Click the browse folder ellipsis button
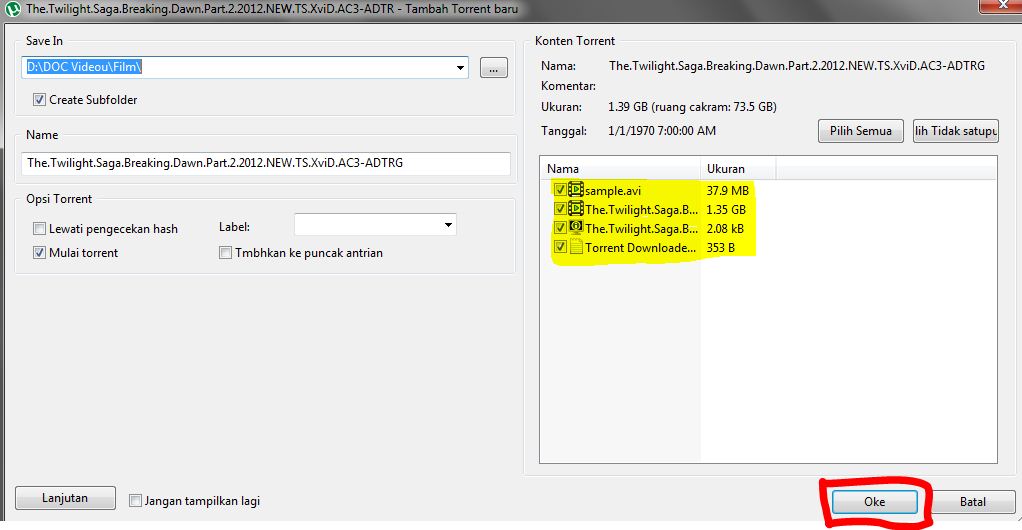 (x=493, y=68)
